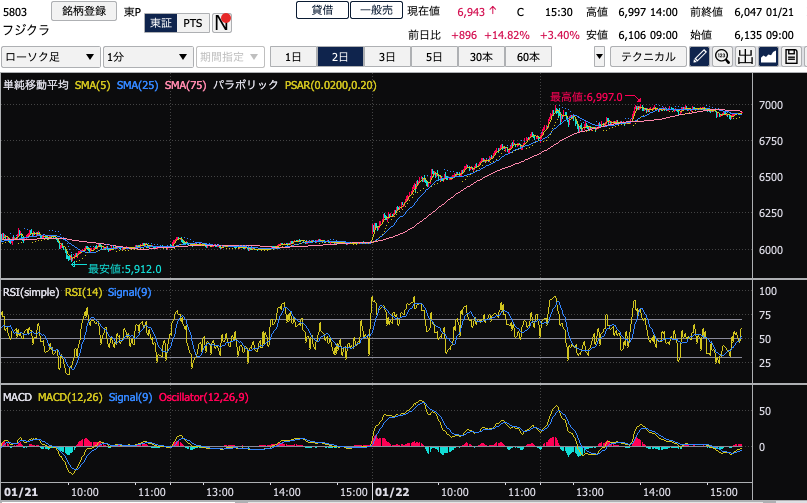
Task: Click the 銘柄登録 button
Action: 82,11
